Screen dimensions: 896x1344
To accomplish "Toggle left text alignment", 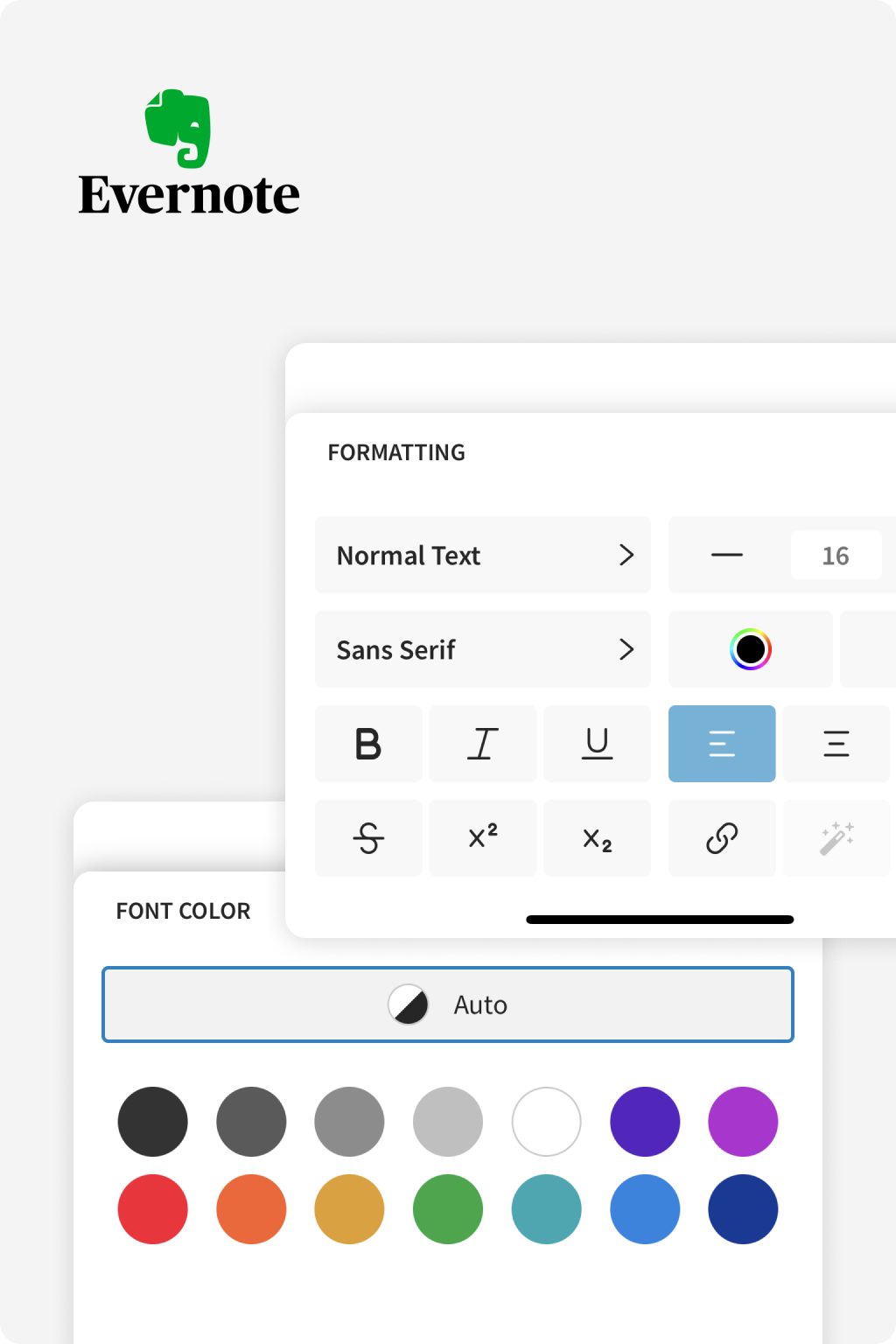I will pos(722,744).
